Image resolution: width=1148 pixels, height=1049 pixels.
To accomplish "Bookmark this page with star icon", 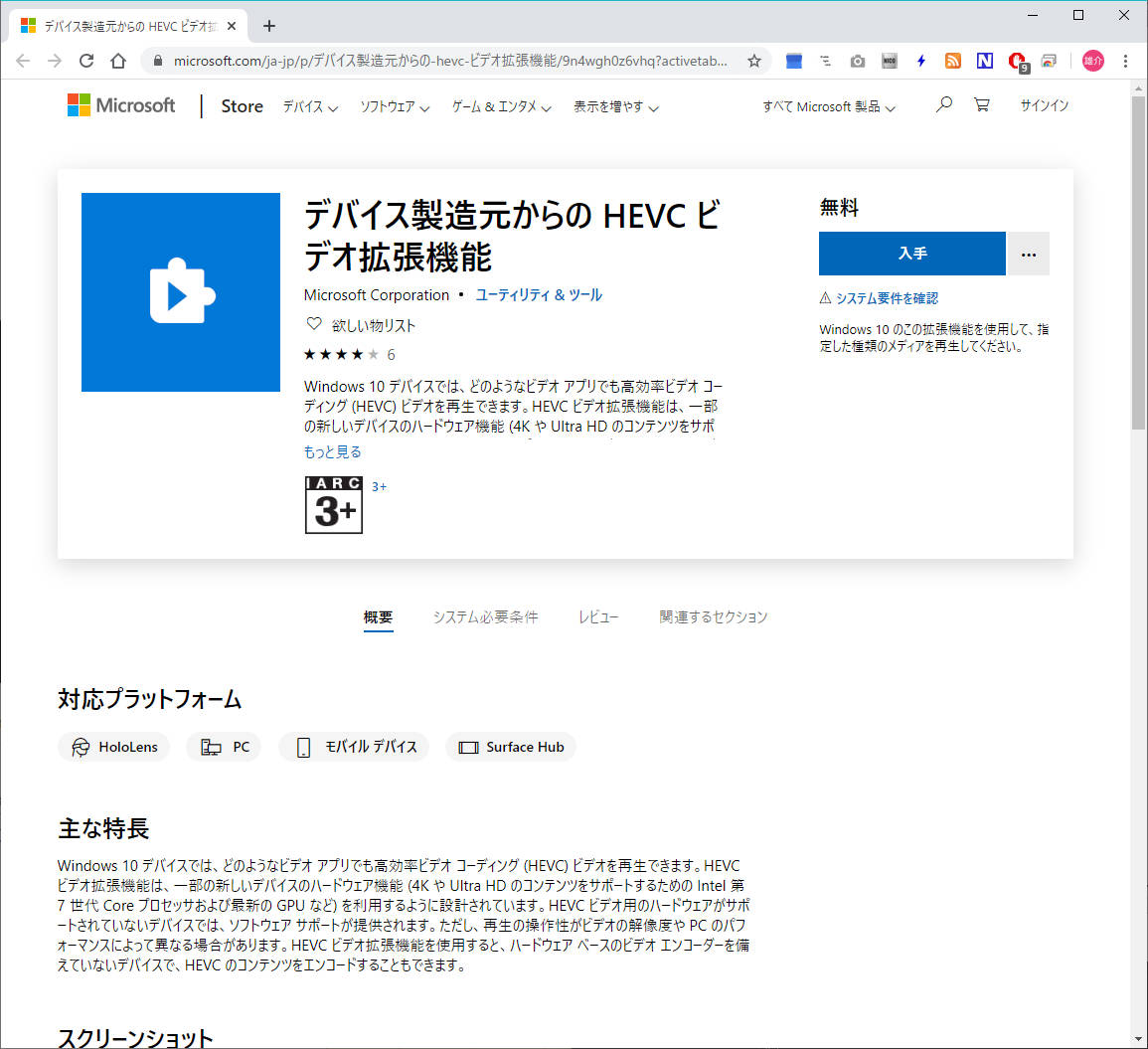I will click(754, 61).
